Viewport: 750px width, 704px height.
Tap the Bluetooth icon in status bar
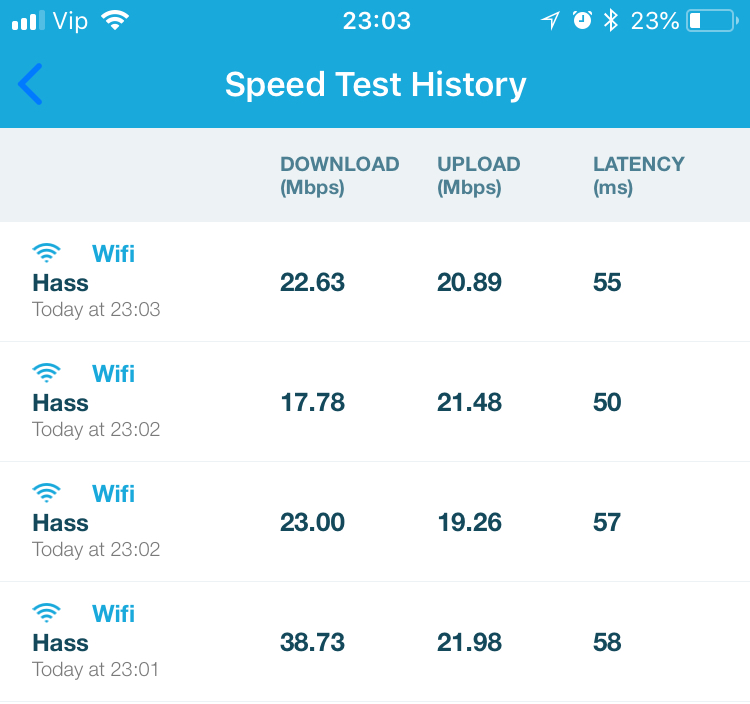[610, 21]
